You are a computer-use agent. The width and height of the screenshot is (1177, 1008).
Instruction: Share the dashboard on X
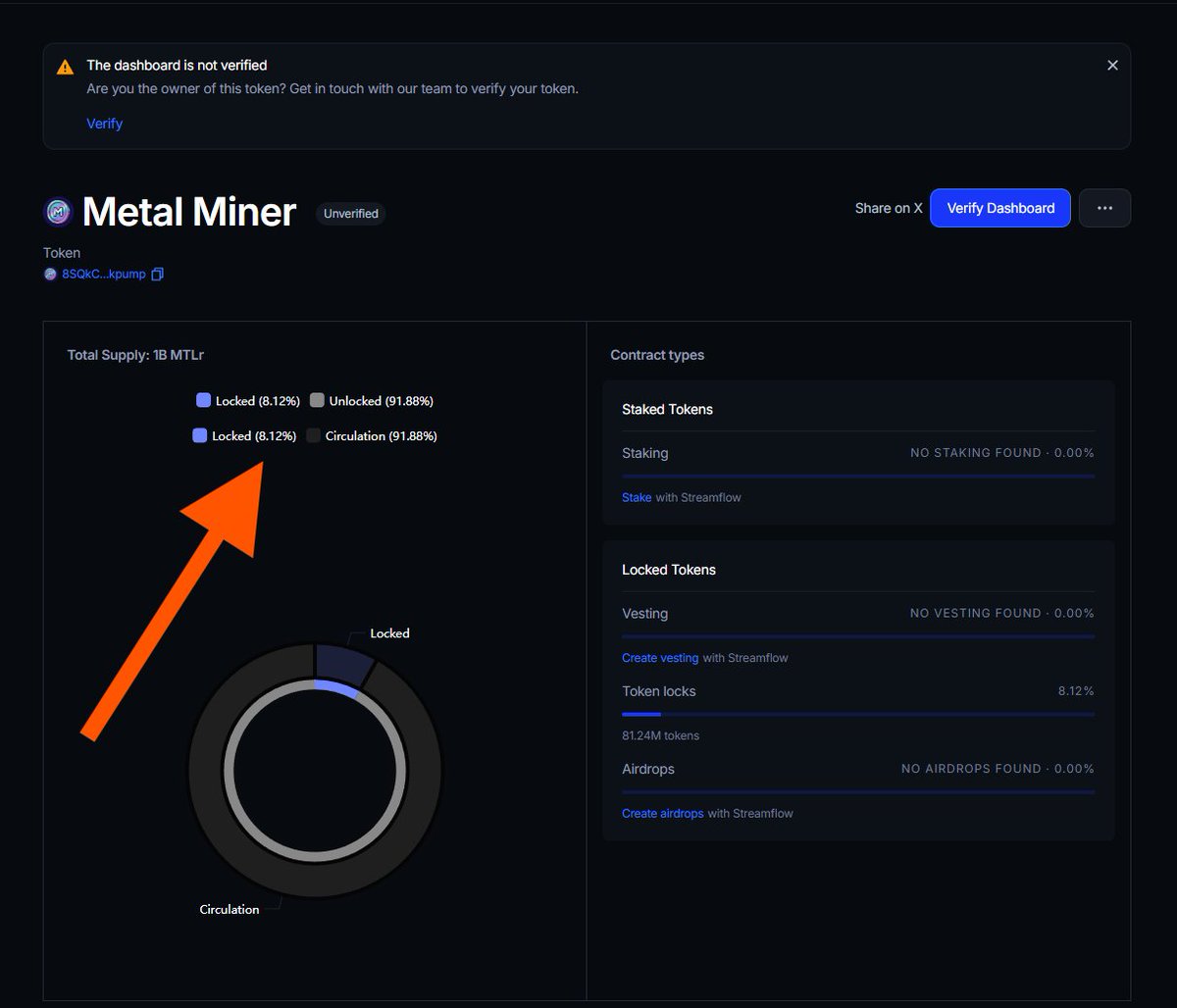889,208
